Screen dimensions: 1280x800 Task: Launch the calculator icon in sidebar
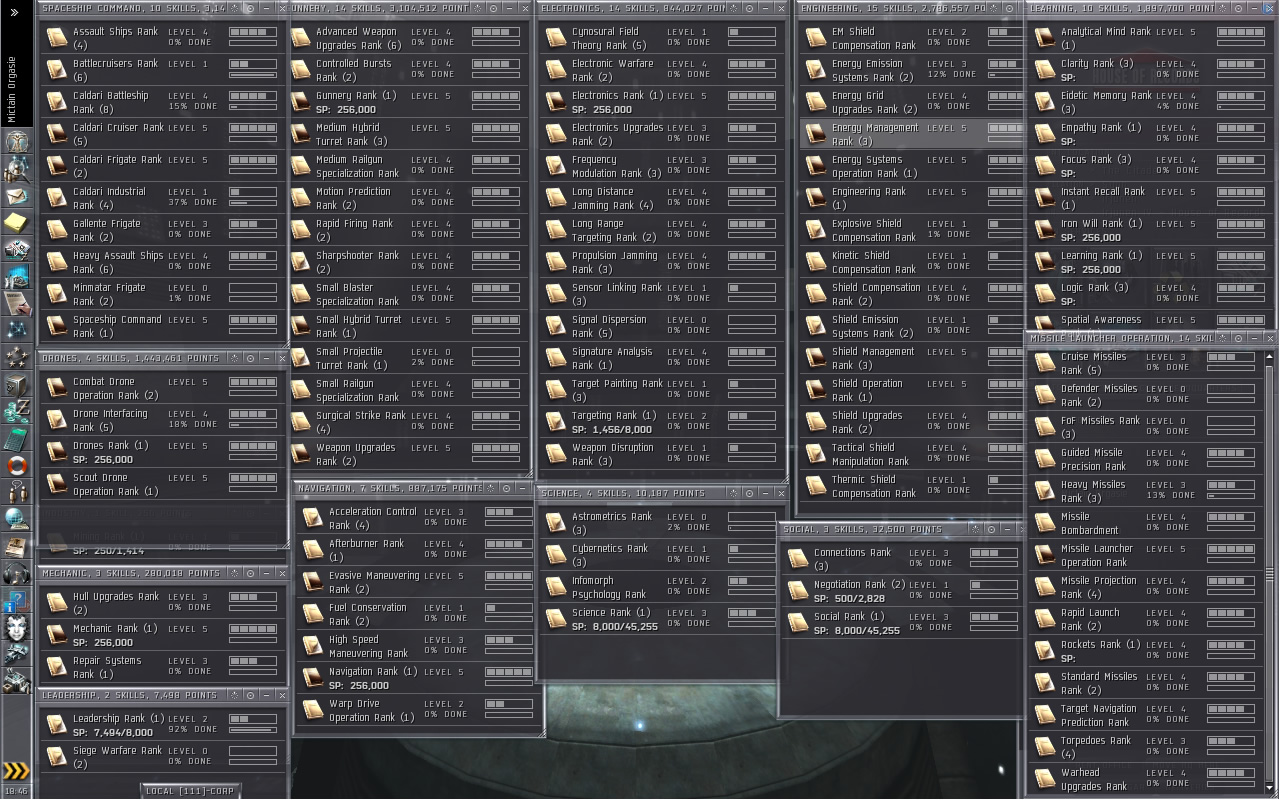pyautogui.click(x=16, y=438)
